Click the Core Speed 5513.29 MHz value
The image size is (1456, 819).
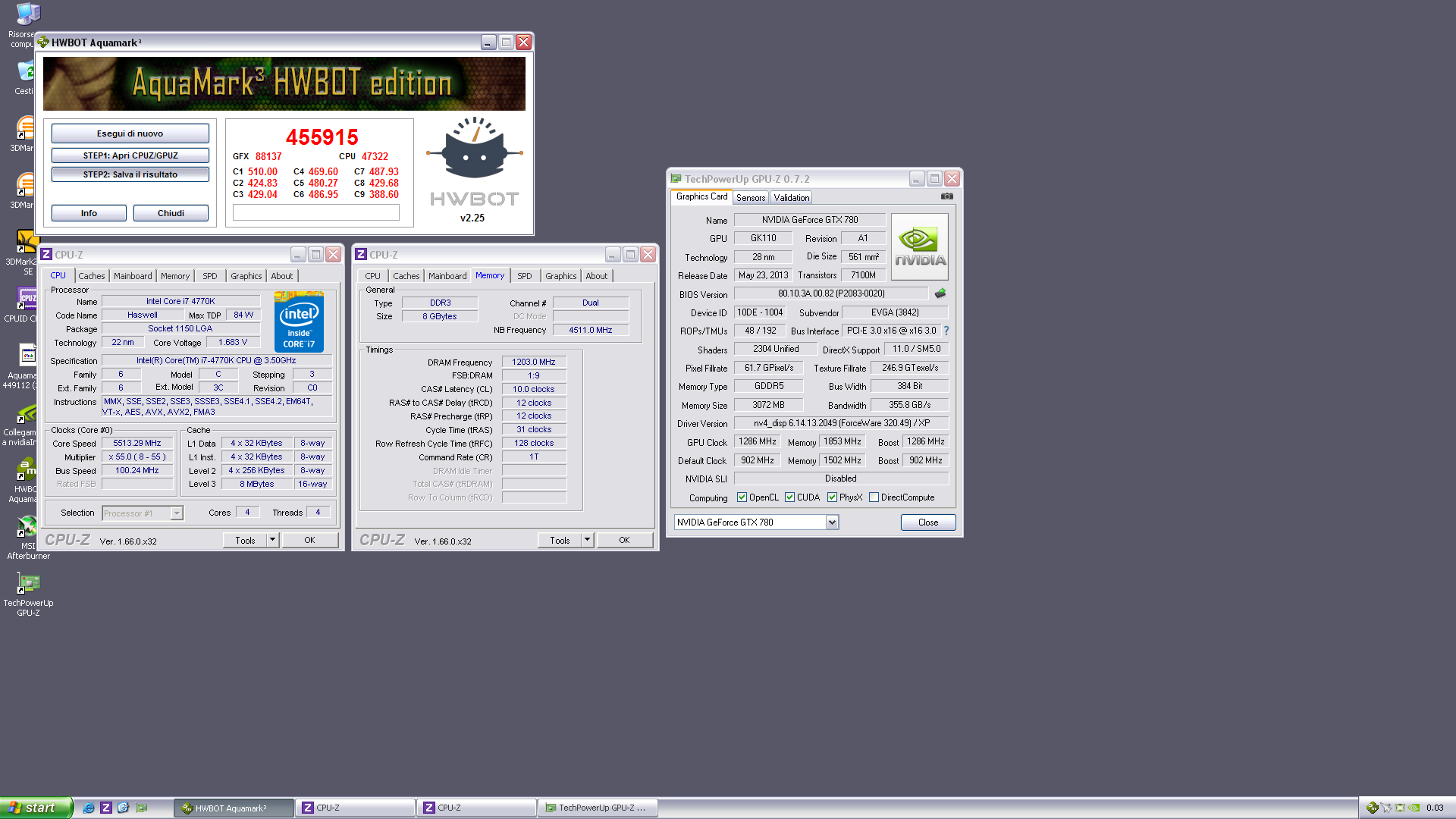pyautogui.click(x=137, y=444)
